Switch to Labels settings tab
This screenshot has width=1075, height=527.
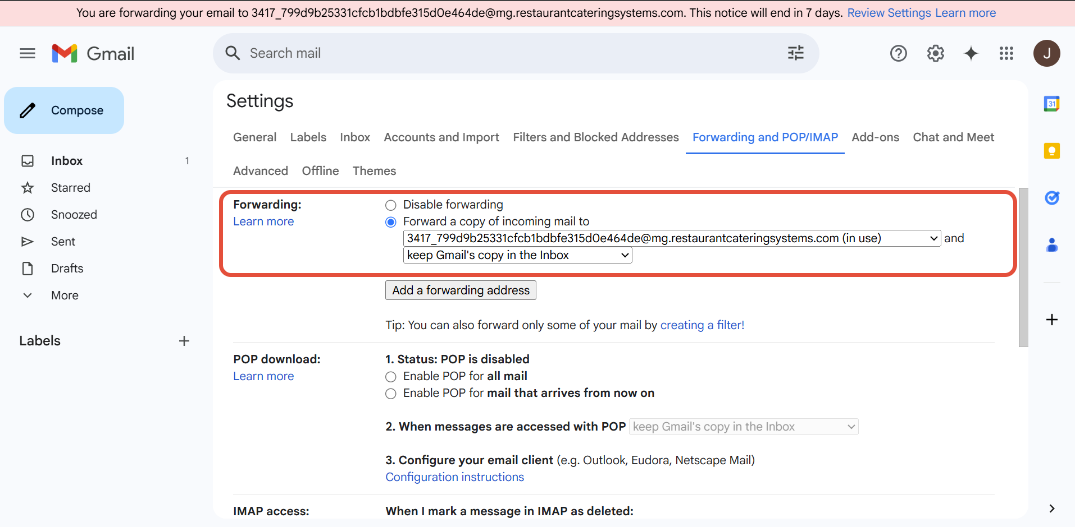click(x=308, y=137)
